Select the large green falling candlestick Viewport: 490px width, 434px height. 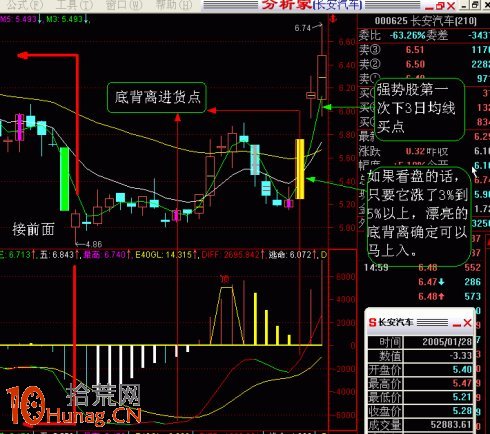click(x=64, y=179)
